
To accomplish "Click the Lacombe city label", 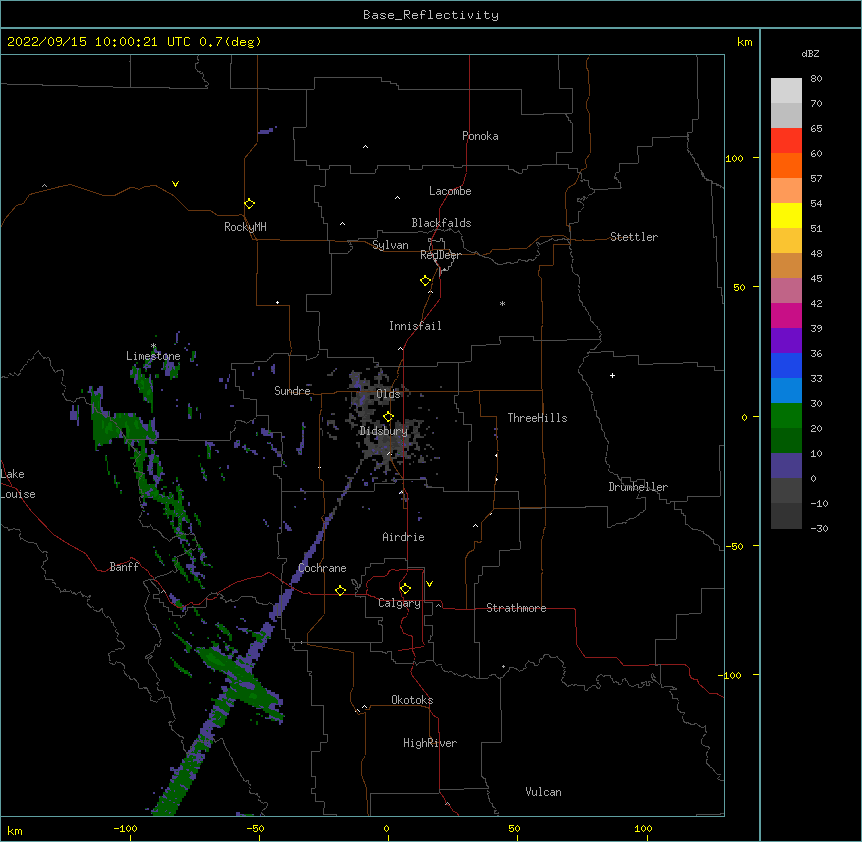I will point(450,191).
